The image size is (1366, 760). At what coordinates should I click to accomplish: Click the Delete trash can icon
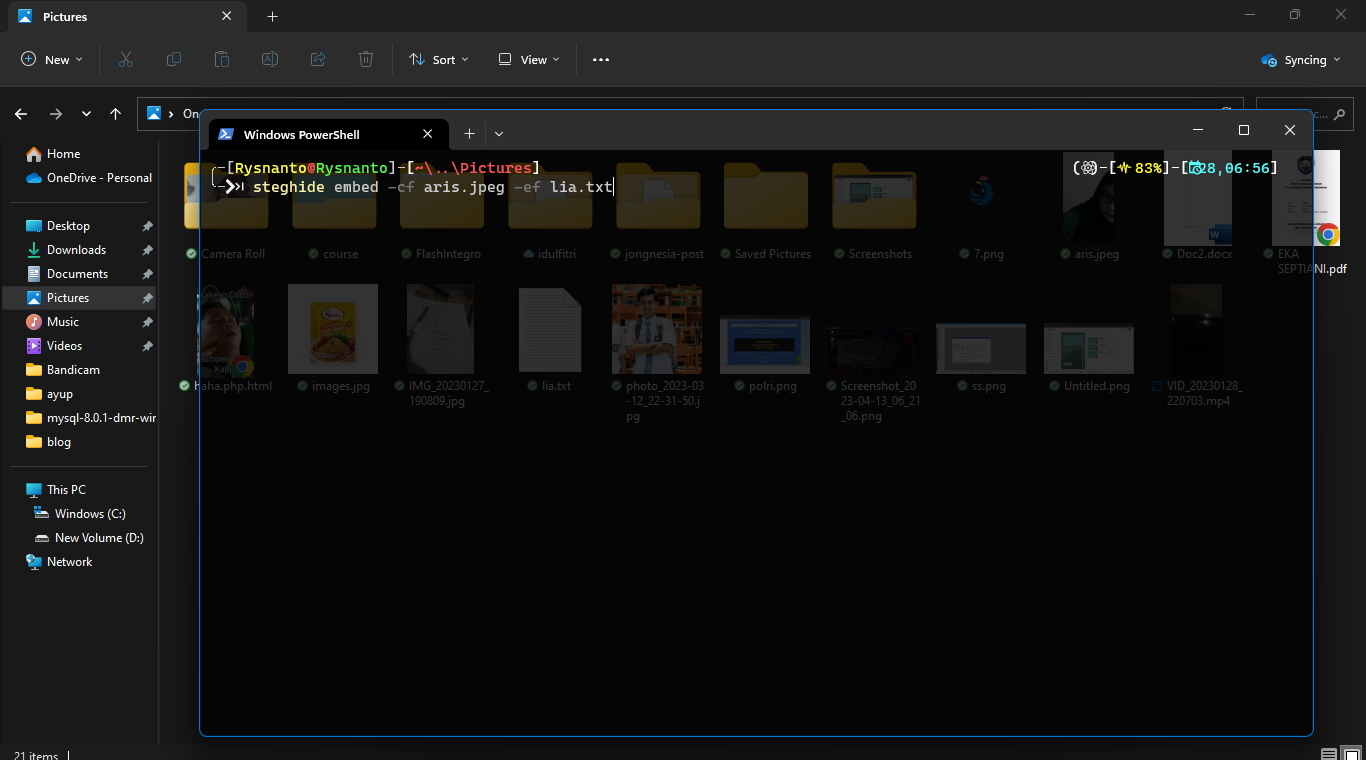point(366,60)
